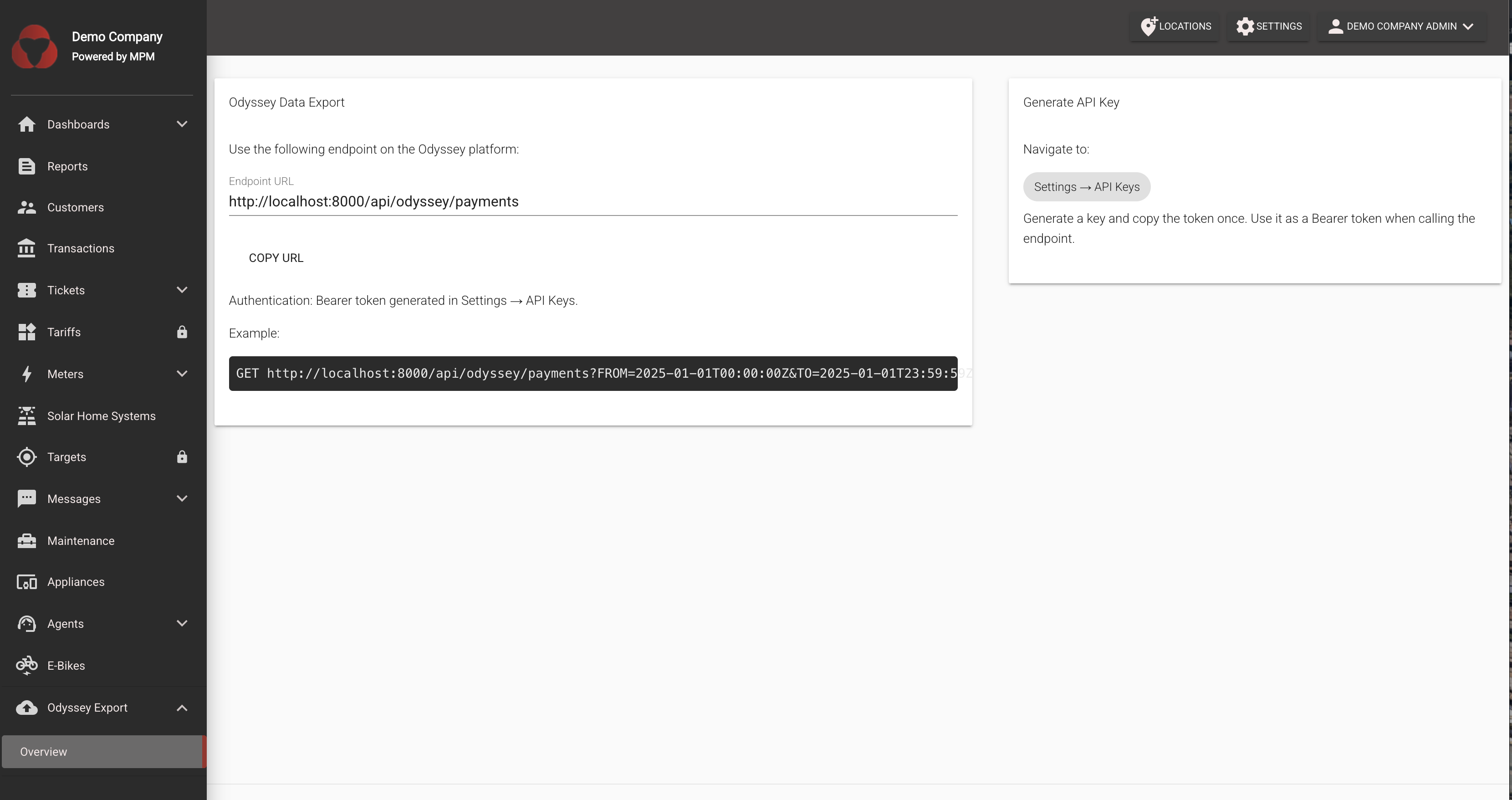Screen dimensions: 1512x800
Task: Click the E-Bikes bicycle icon
Action: (26, 666)
